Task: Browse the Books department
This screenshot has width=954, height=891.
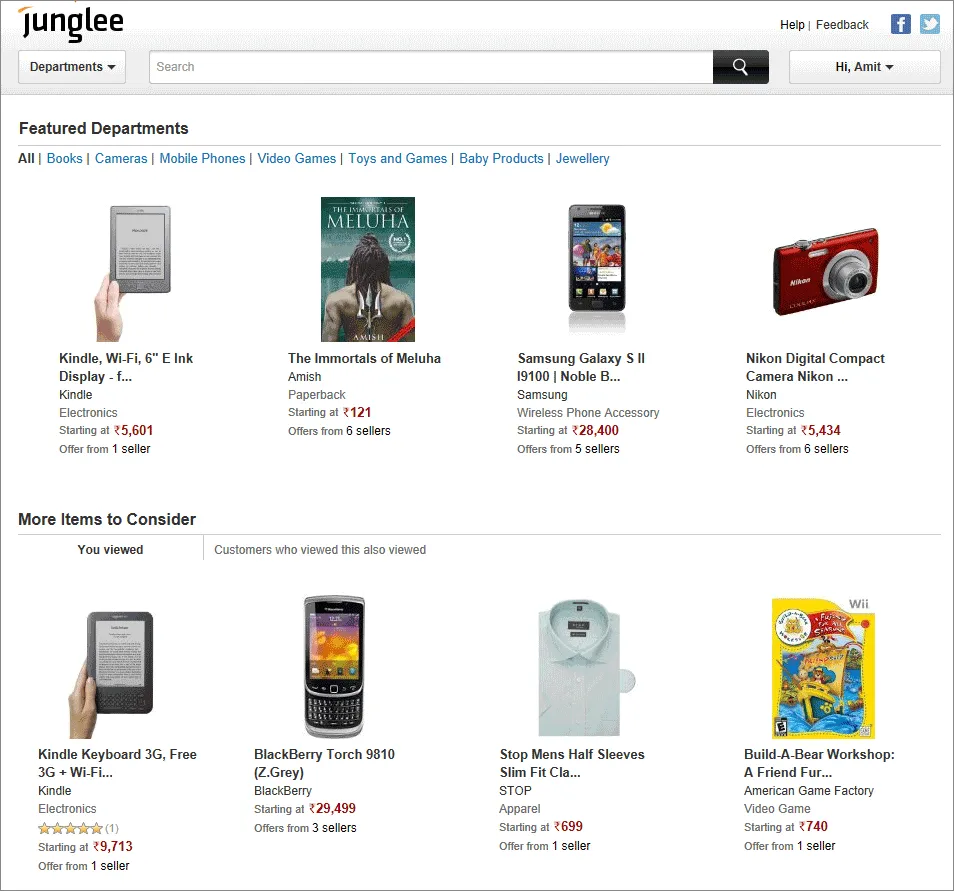Action: (x=64, y=158)
